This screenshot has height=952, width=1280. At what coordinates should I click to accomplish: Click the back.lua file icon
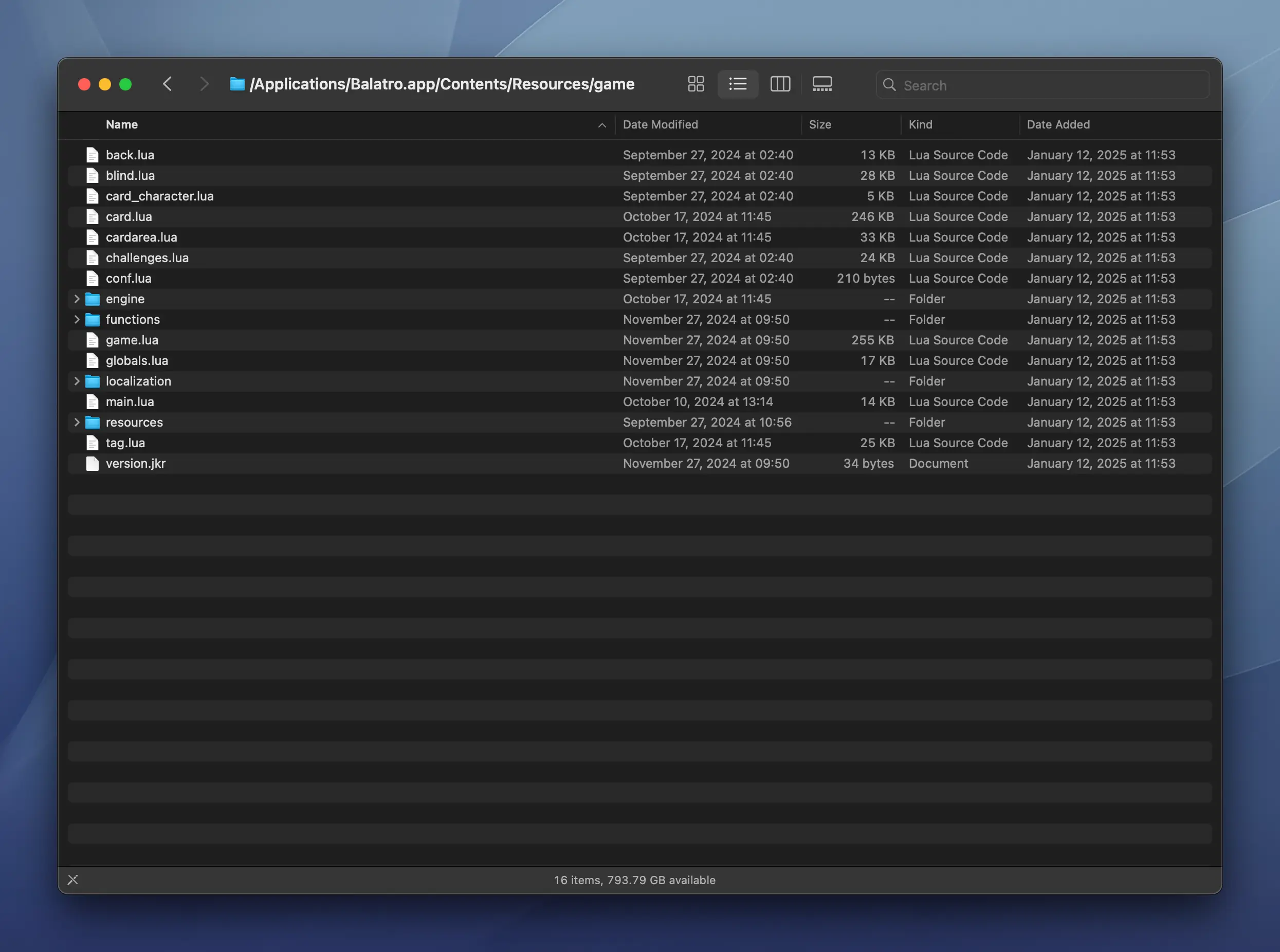click(x=92, y=154)
